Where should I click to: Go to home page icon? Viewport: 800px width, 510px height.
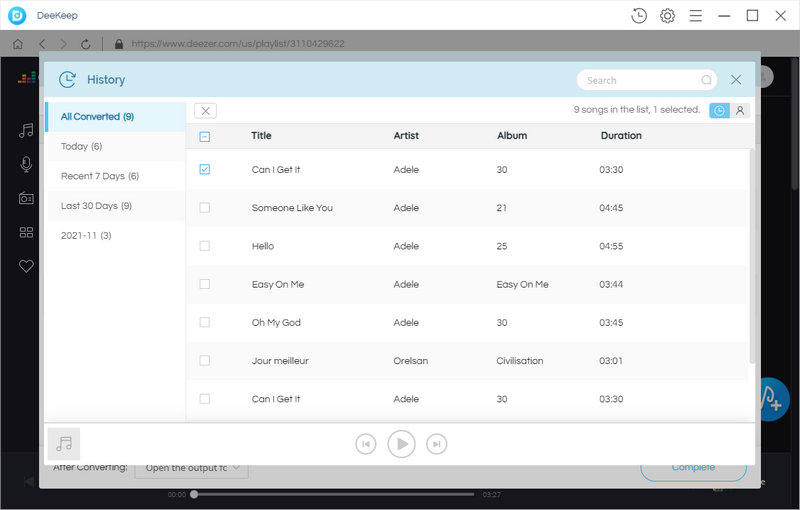(x=18, y=44)
